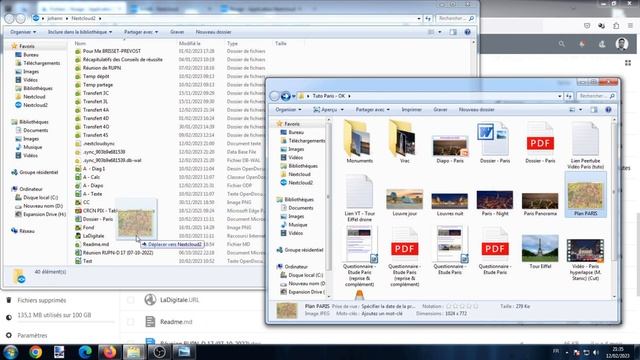
Task: Select the Louvre jour image thumbnail
Action: pos(404,202)
